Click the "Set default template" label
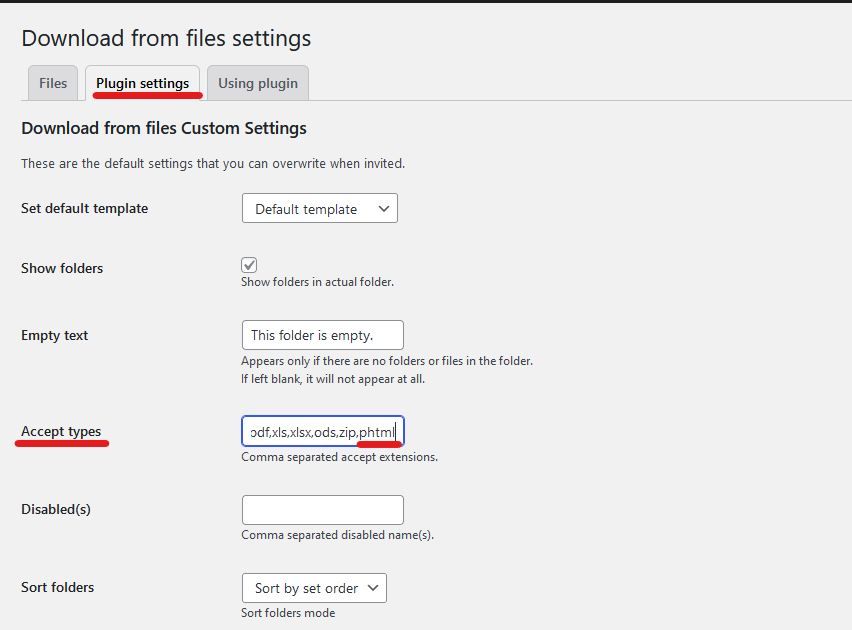This screenshot has height=630, width=852. (x=84, y=209)
